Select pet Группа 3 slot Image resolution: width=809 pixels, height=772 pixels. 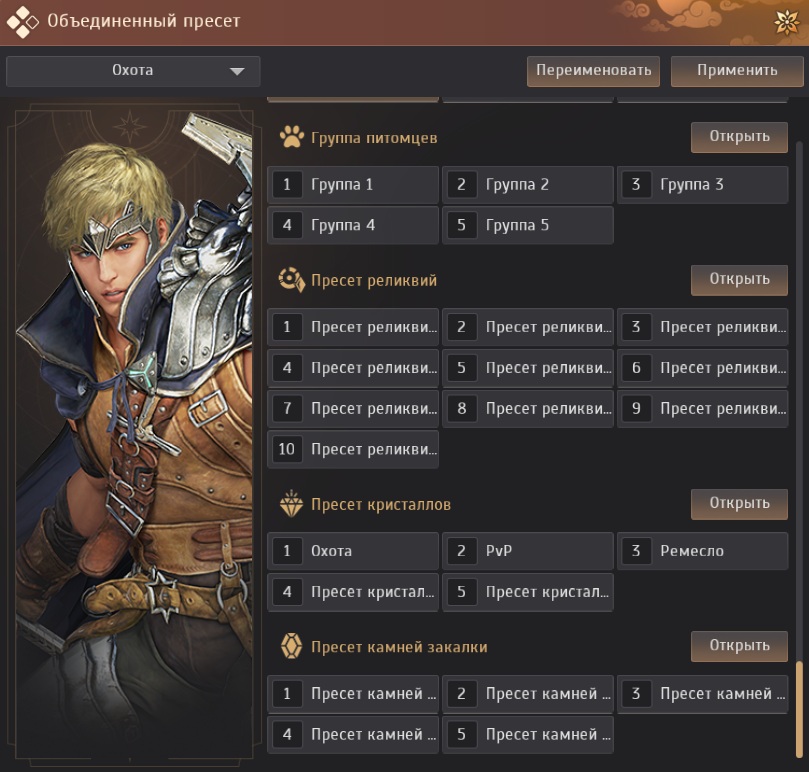point(702,185)
